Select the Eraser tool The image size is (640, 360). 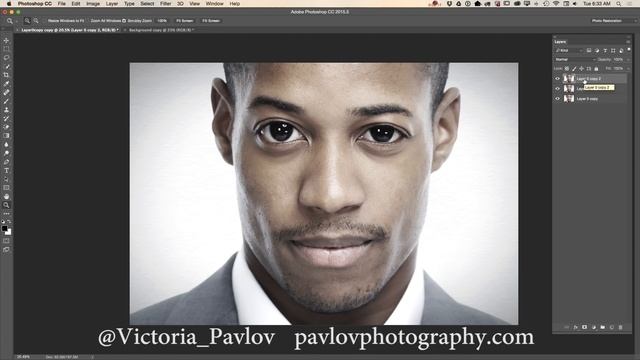pos(6,127)
